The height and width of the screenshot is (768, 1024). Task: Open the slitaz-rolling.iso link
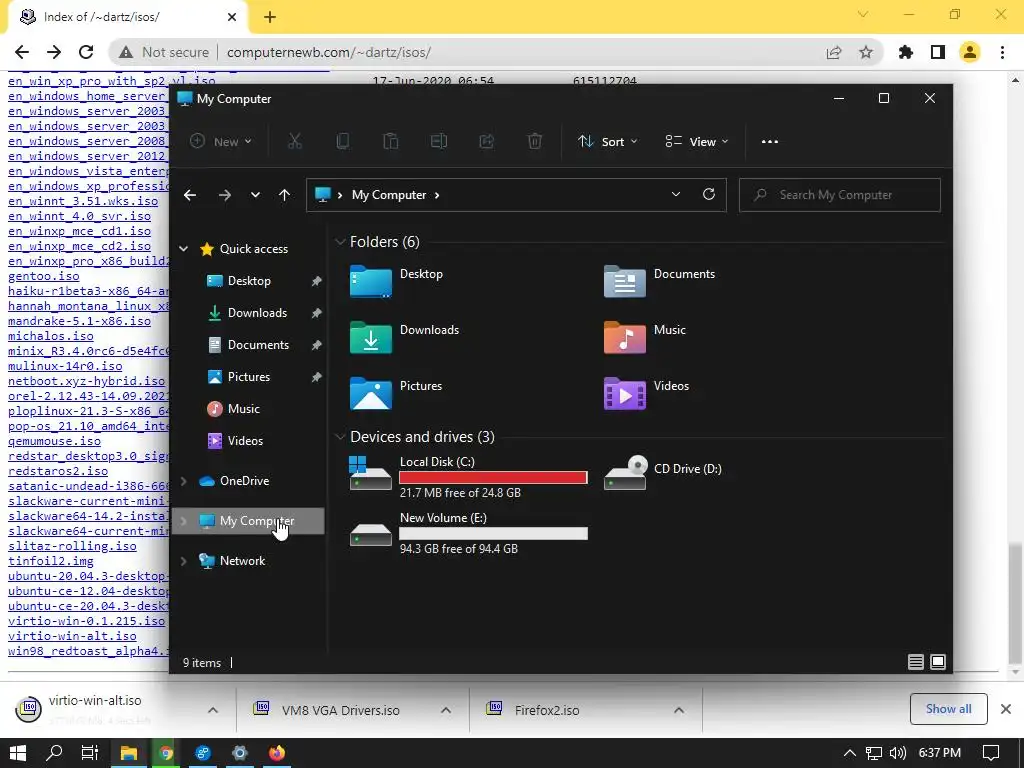[72, 546]
